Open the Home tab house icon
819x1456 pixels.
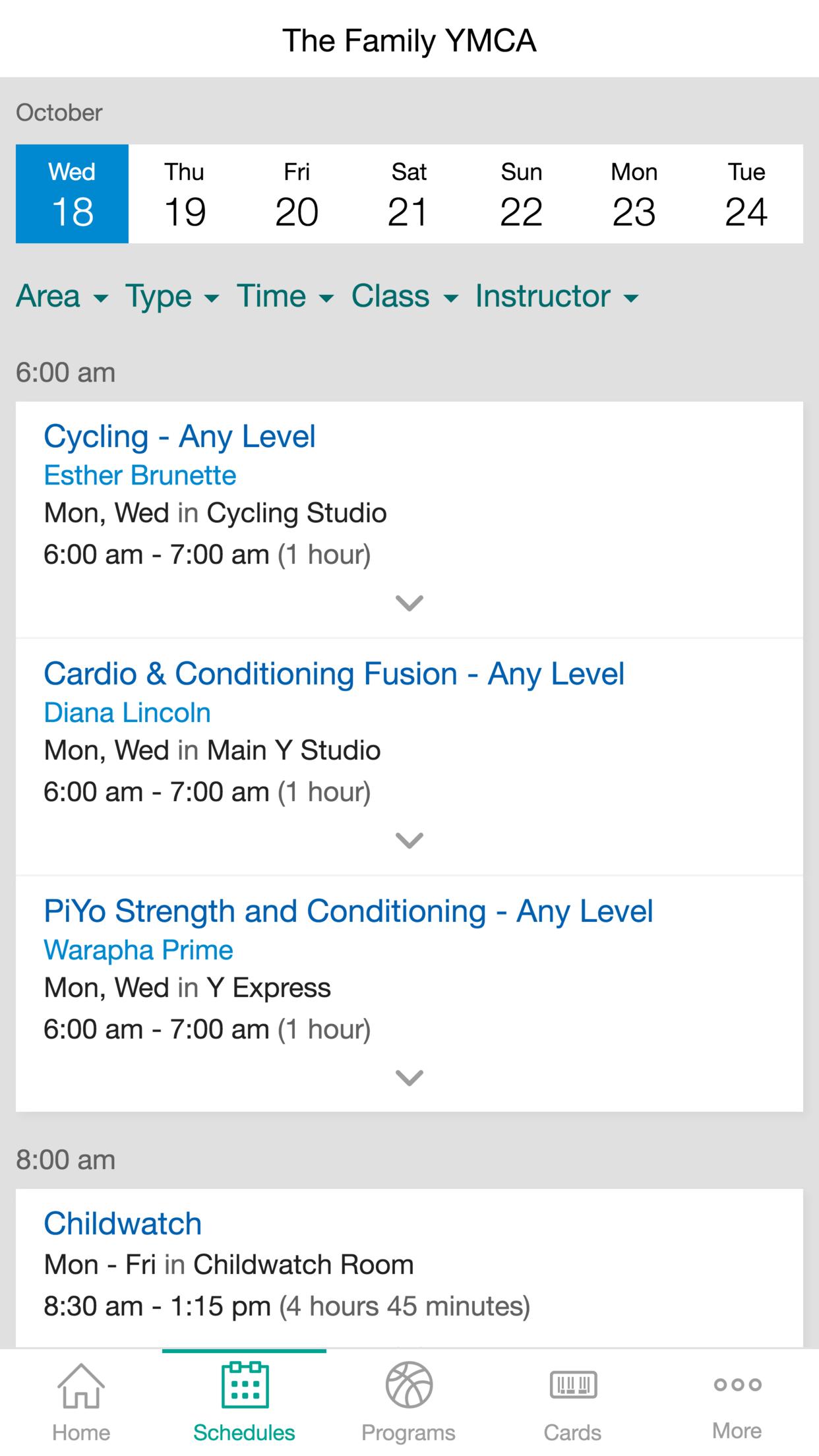[81, 1385]
